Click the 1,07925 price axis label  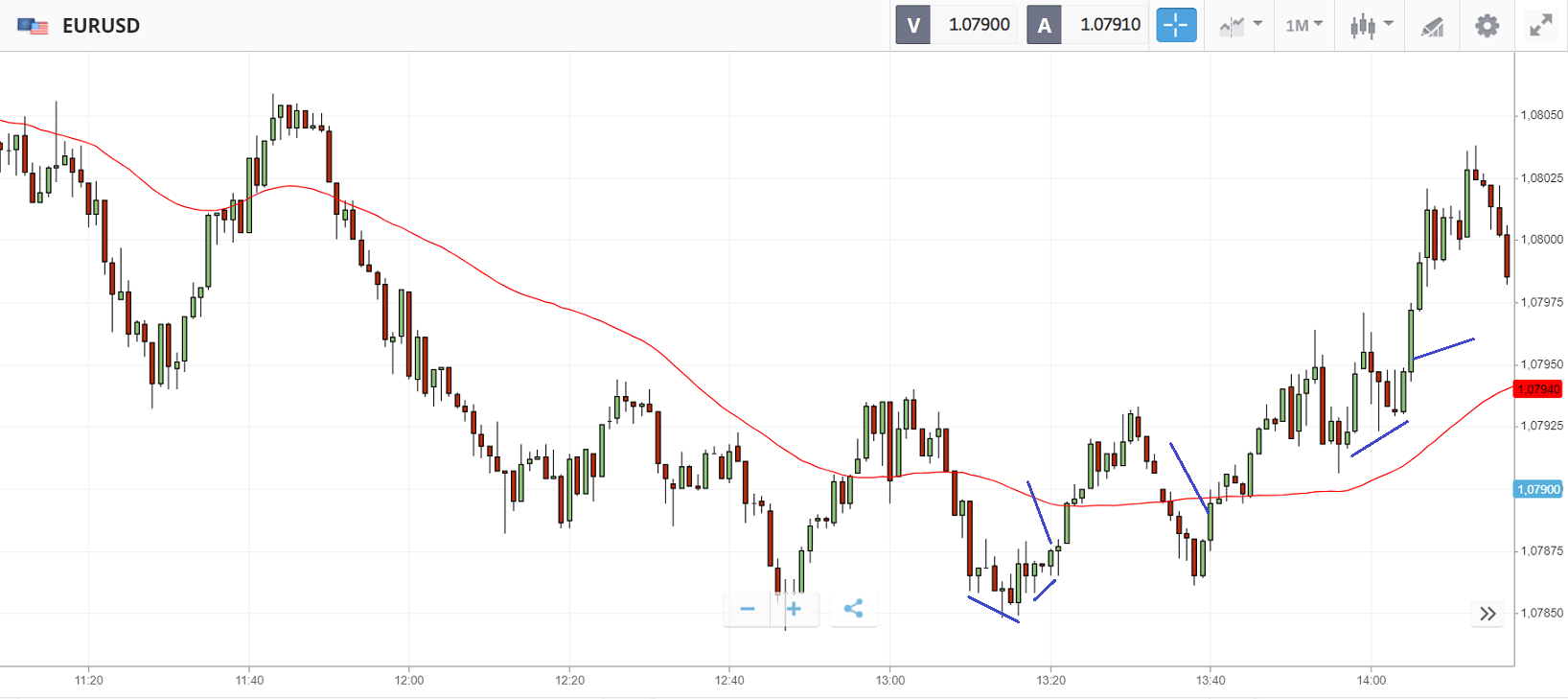click(x=1541, y=425)
